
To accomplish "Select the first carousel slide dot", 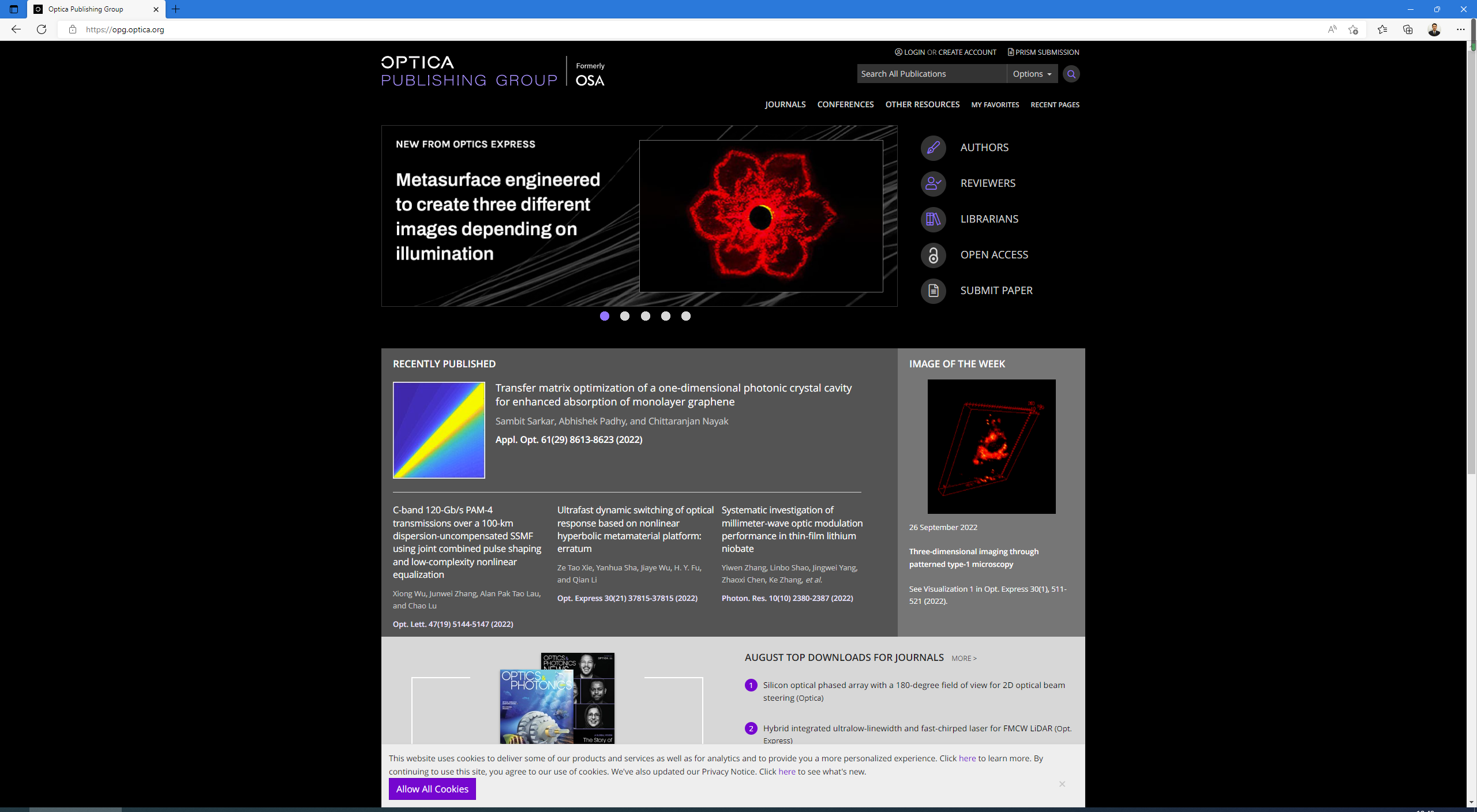I will [604, 316].
